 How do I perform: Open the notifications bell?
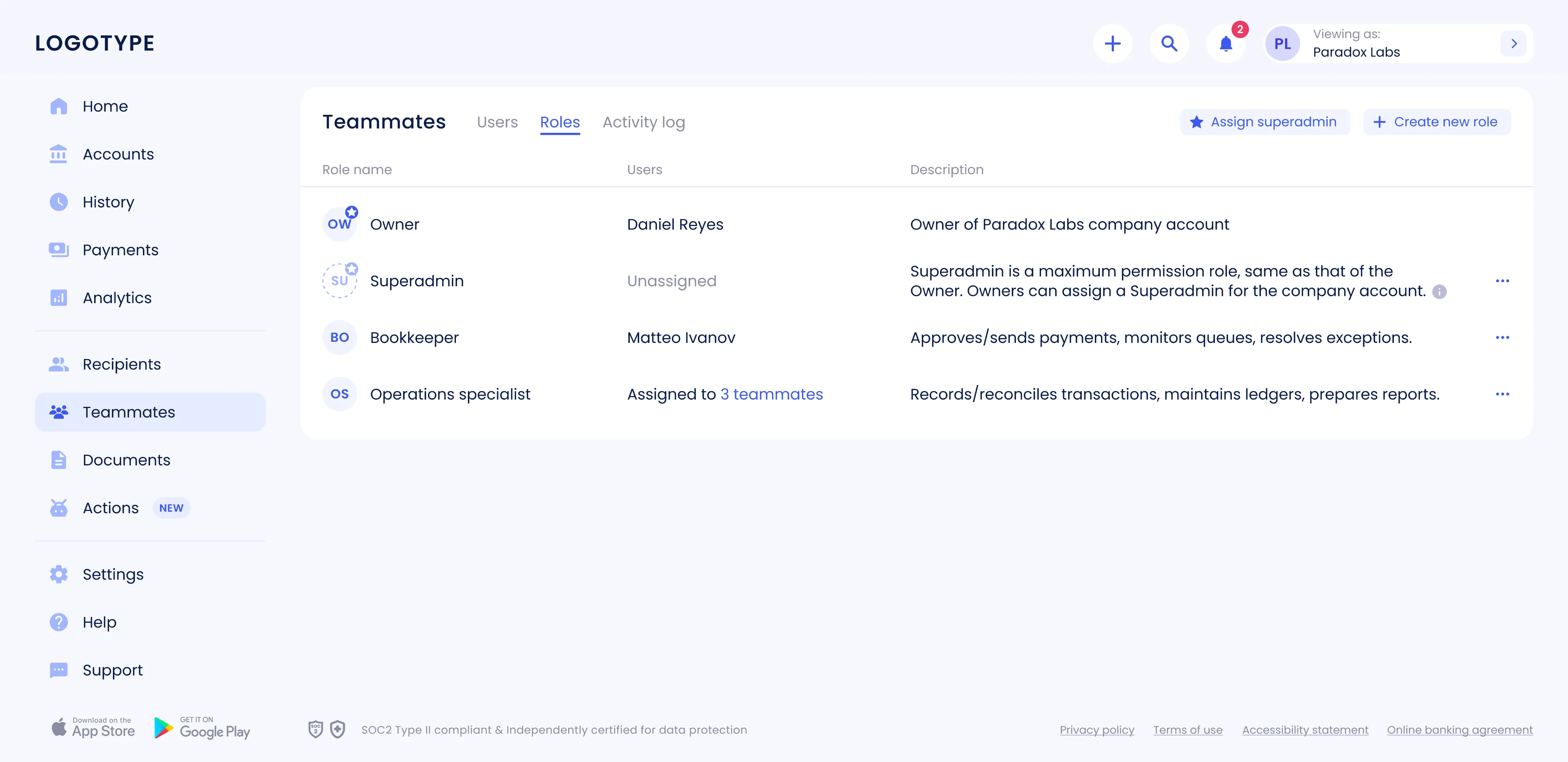point(1225,43)
